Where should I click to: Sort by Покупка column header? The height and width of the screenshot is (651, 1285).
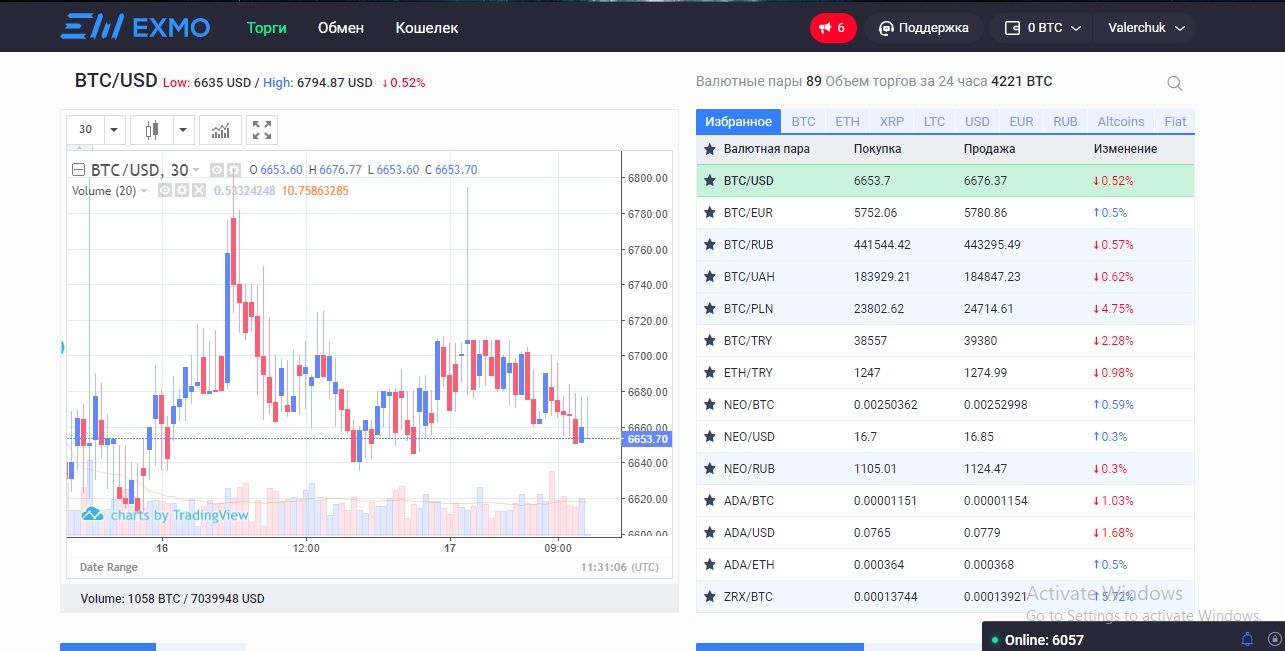click(877, 149)
